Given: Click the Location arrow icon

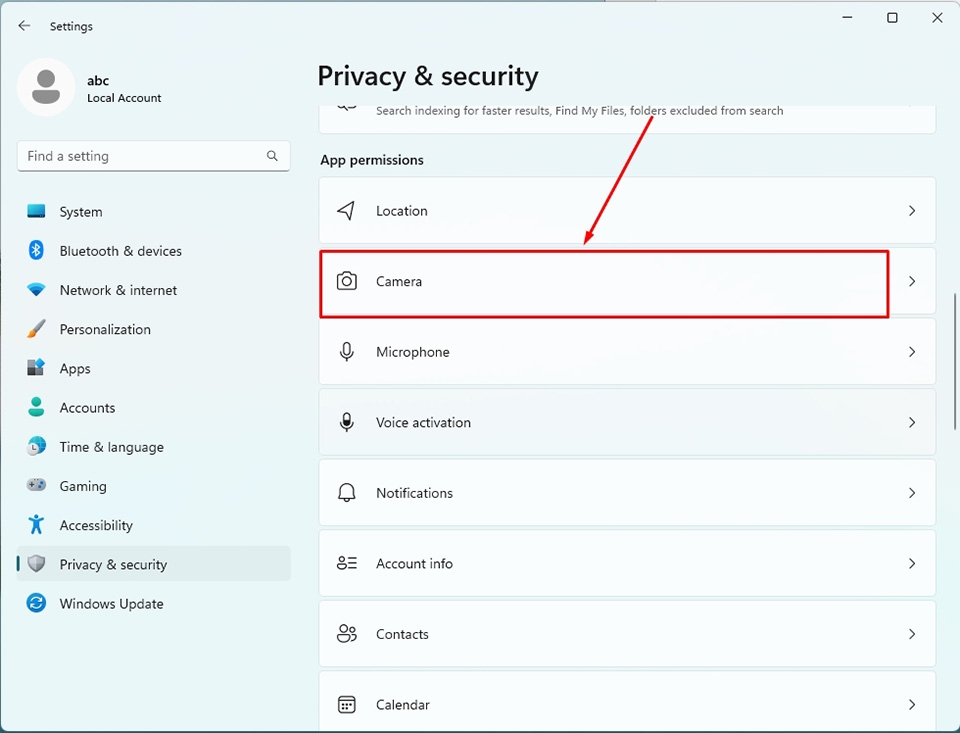Looking at the screenshot, I should pos(346,211).
